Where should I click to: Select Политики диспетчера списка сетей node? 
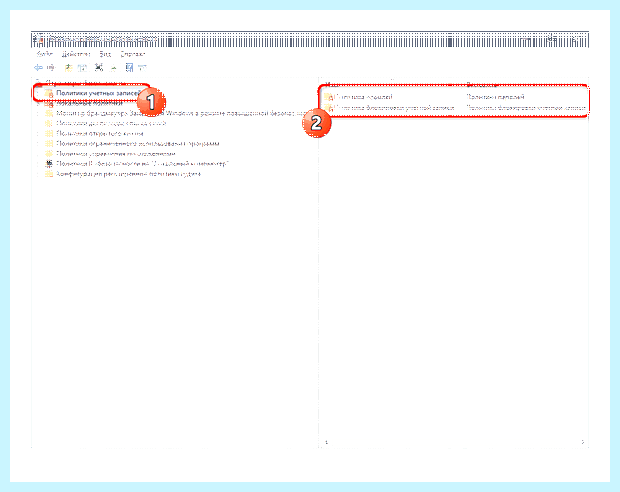[111, 123]
